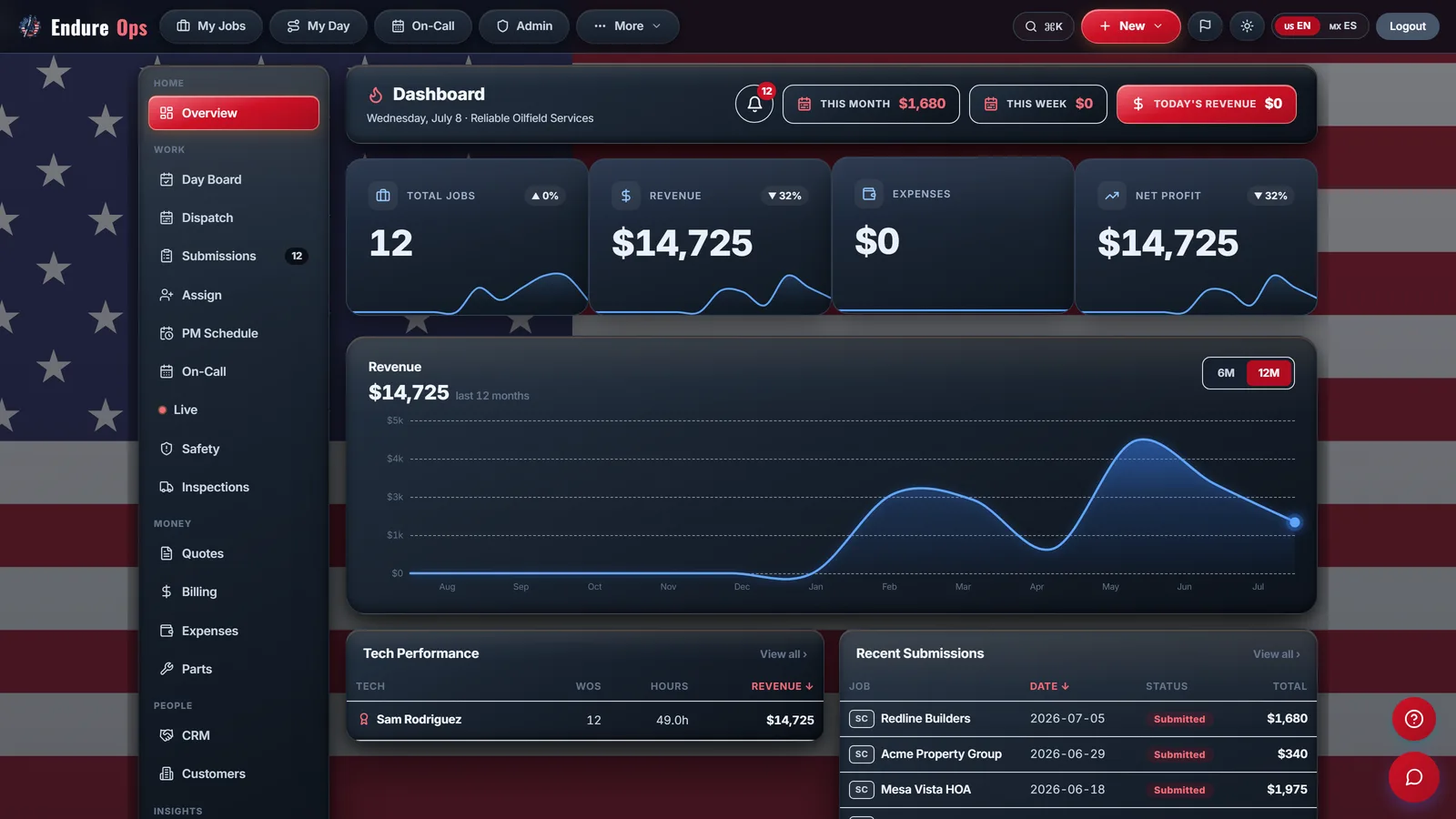
Task: Open the chat bubble button
Action: tap(1413, 777)
